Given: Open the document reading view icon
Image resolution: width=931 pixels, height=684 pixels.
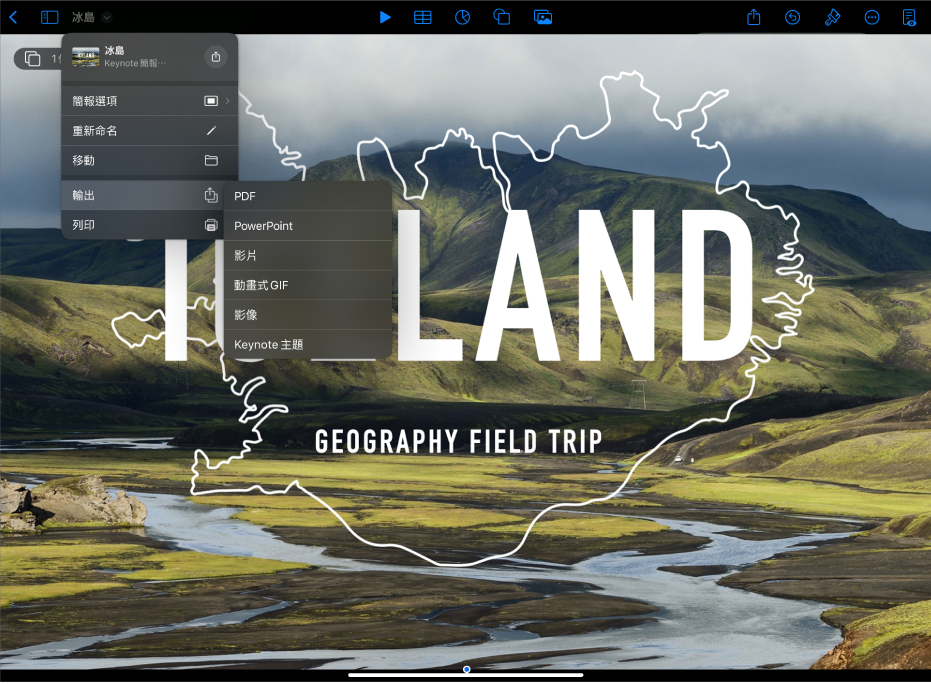Looking at the screenshot, I should click(909, 17).
